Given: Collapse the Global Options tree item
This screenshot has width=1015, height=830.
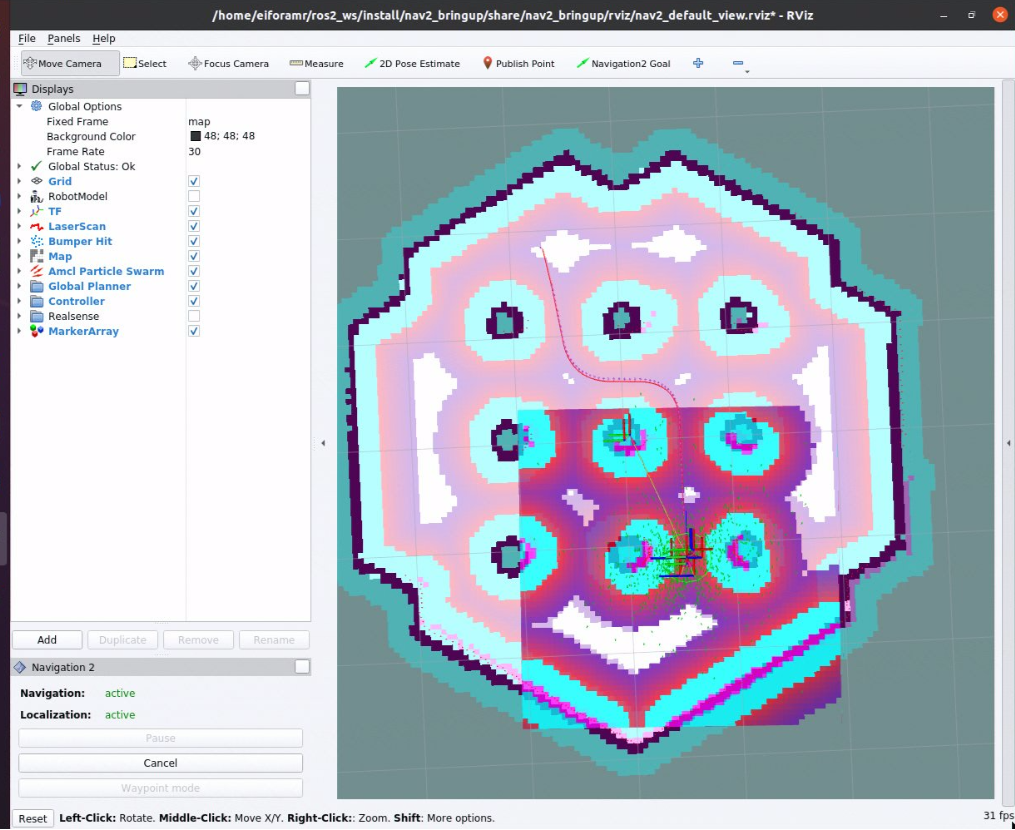Looking at the screenshot, I should [x=19, y=107].
